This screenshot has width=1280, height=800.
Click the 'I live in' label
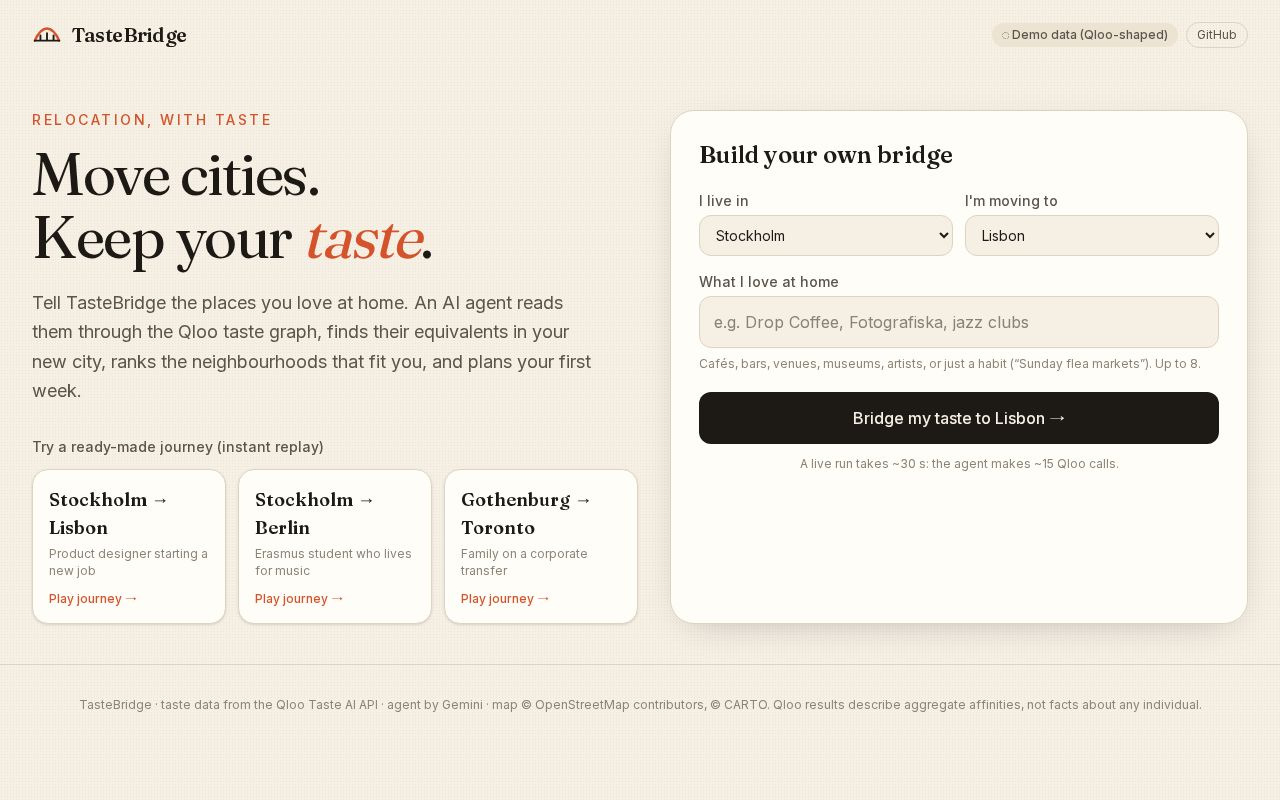click(x=724, y=201)
